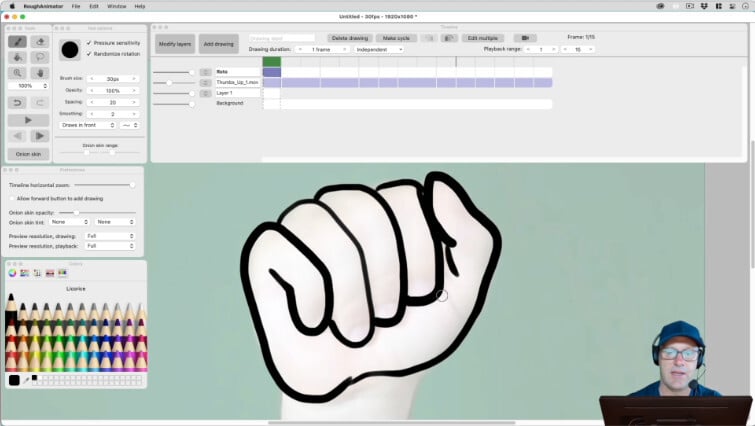Step back to the previous frame
Viewport: 755px width, 426px height.
[17, 136]
